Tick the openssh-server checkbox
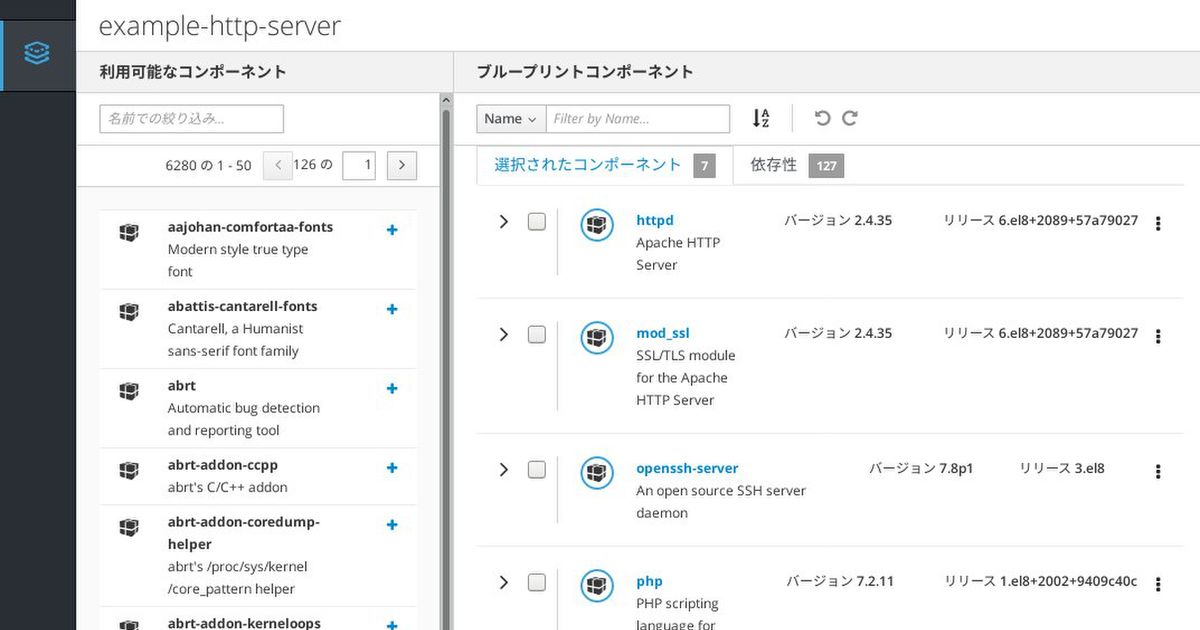Image resolution: width=1200 pixels, height=630 pixels. coord(537,469)
